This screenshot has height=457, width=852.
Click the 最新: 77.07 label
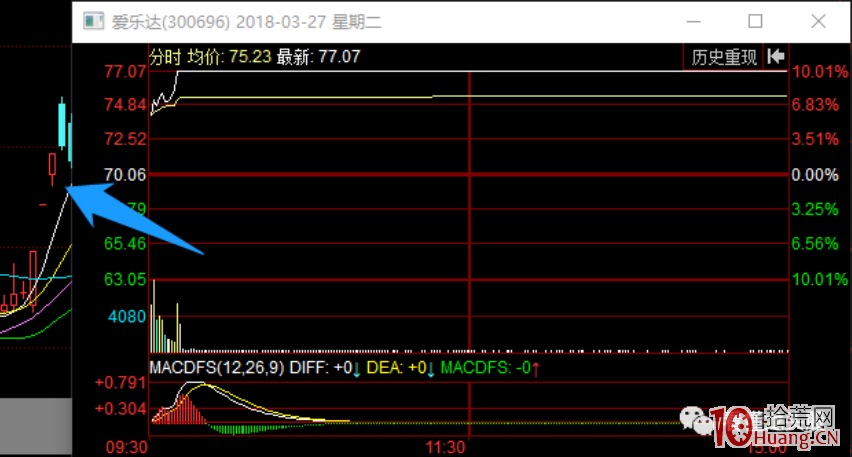(x=318, y=57)
